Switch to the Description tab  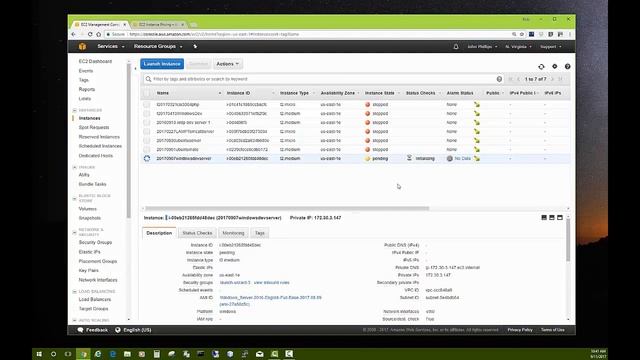(x=159, y=233)
